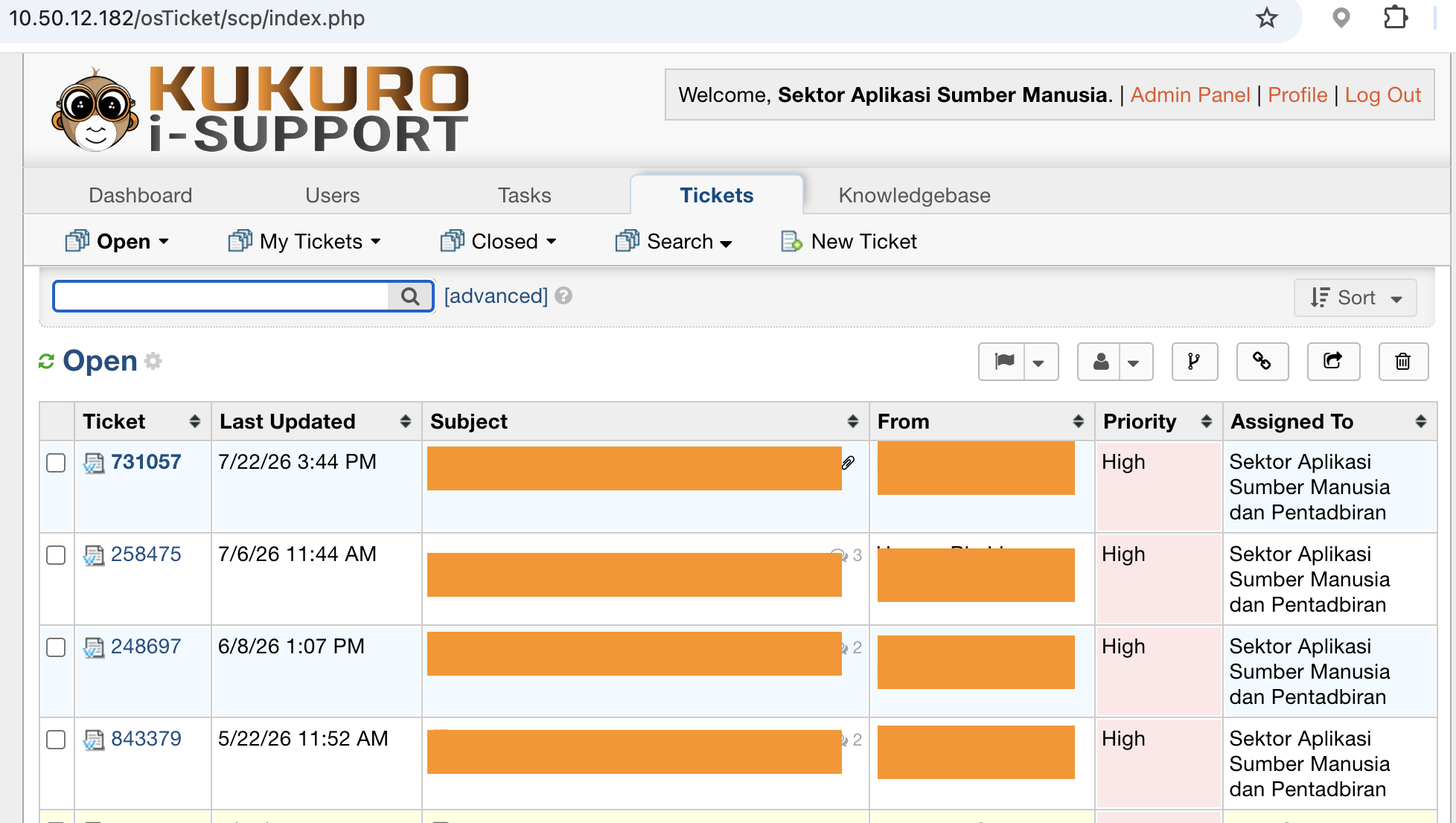Click the attachment paperclip on ticket 731057
The image size is (1456, 823).
(848, 463)
